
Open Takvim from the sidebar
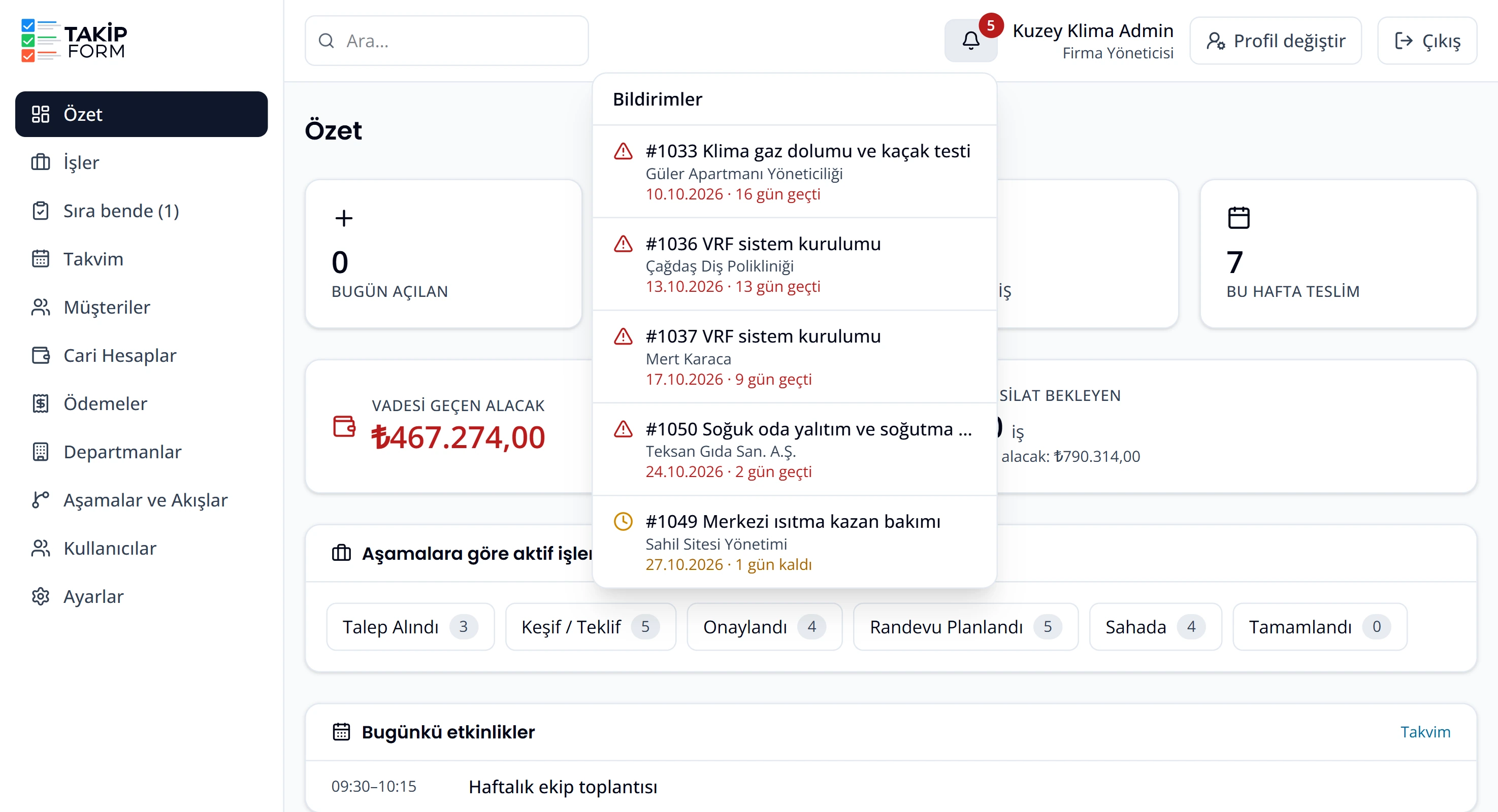(x=141, y=259)
